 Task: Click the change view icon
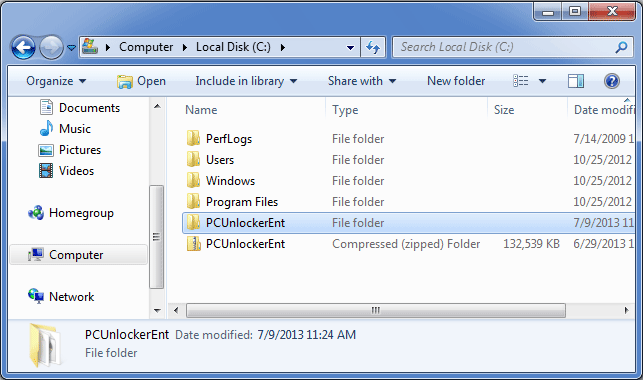(x=520, y=81)
